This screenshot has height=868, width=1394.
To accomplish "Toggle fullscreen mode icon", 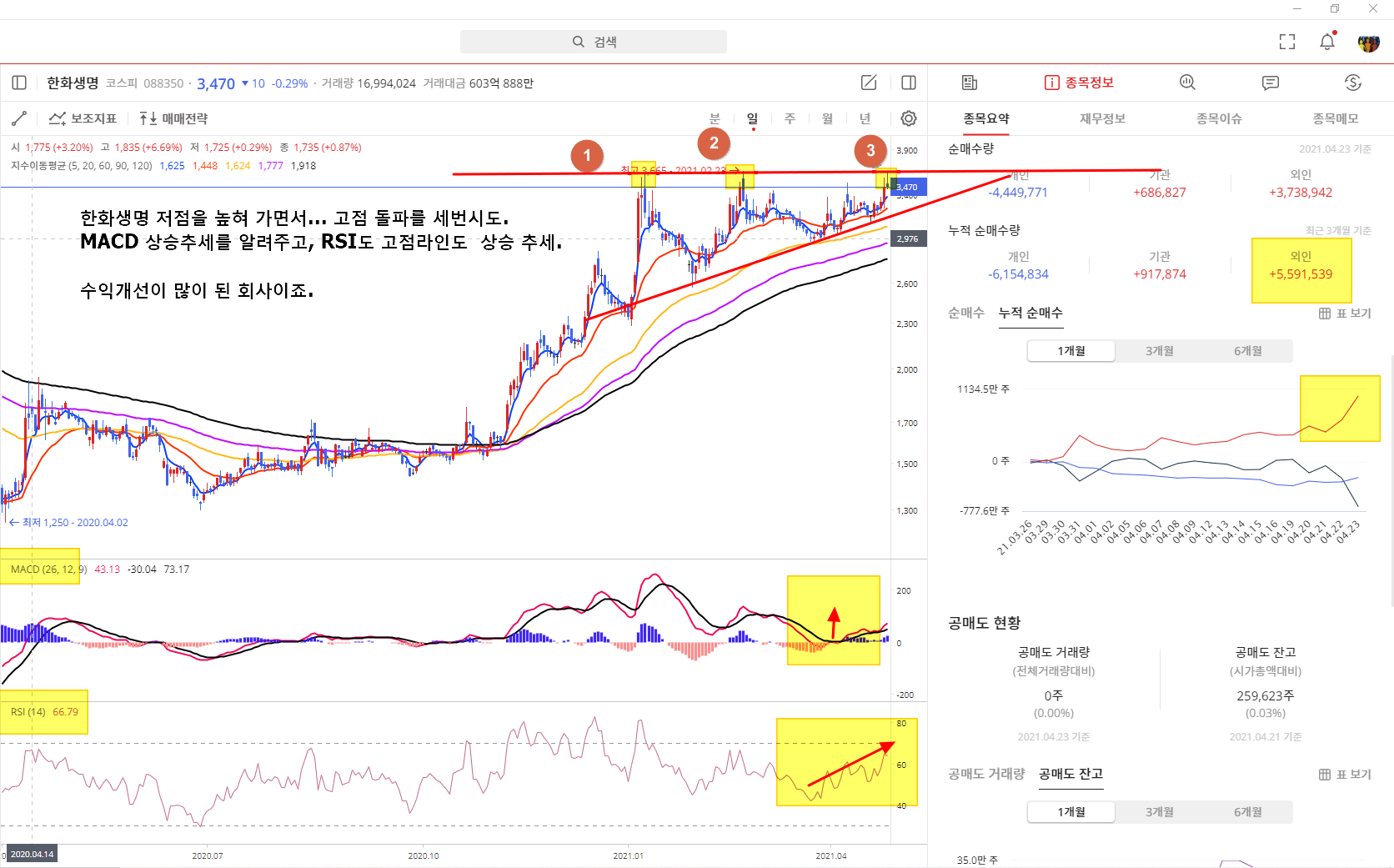I will (1287, 42).
